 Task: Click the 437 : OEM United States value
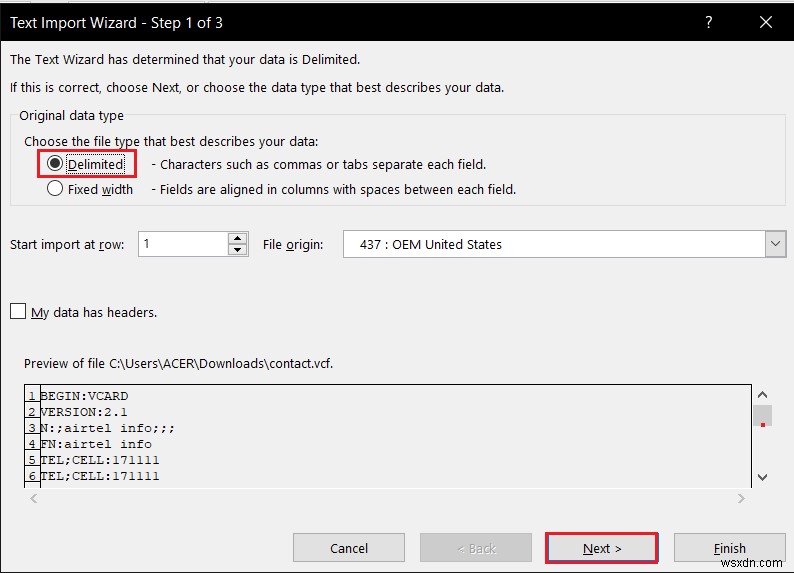coord(430,244)
